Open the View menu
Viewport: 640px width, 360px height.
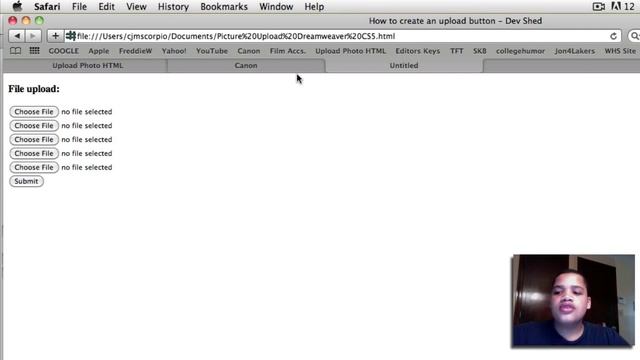click(136, 7)
